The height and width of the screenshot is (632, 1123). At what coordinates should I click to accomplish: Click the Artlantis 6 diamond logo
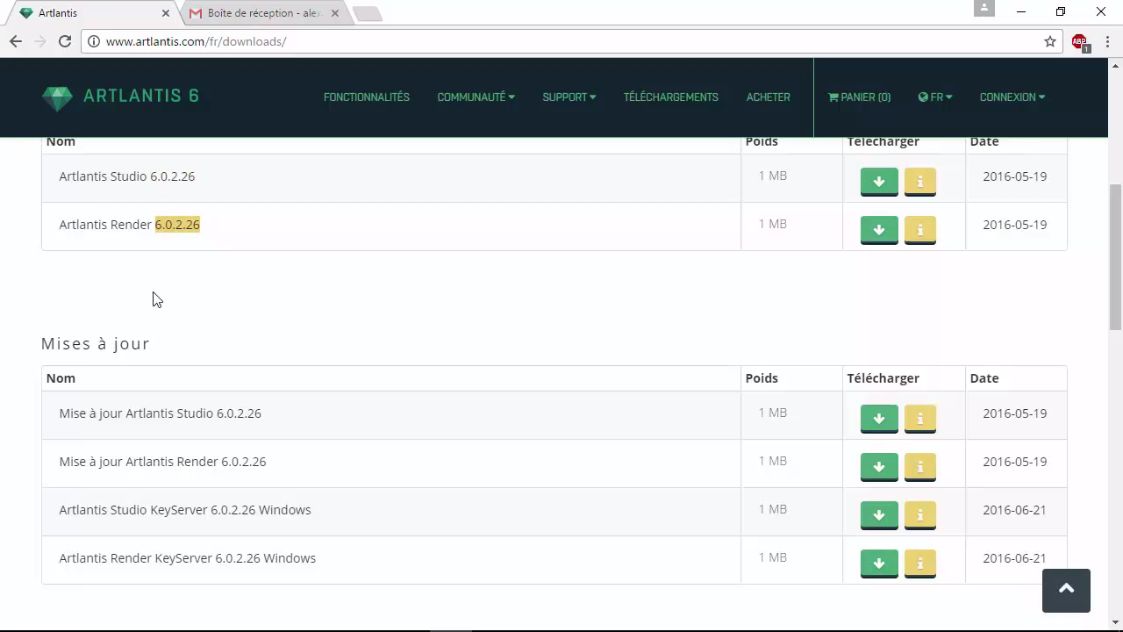pyautogui.click(x=57, y=97)
